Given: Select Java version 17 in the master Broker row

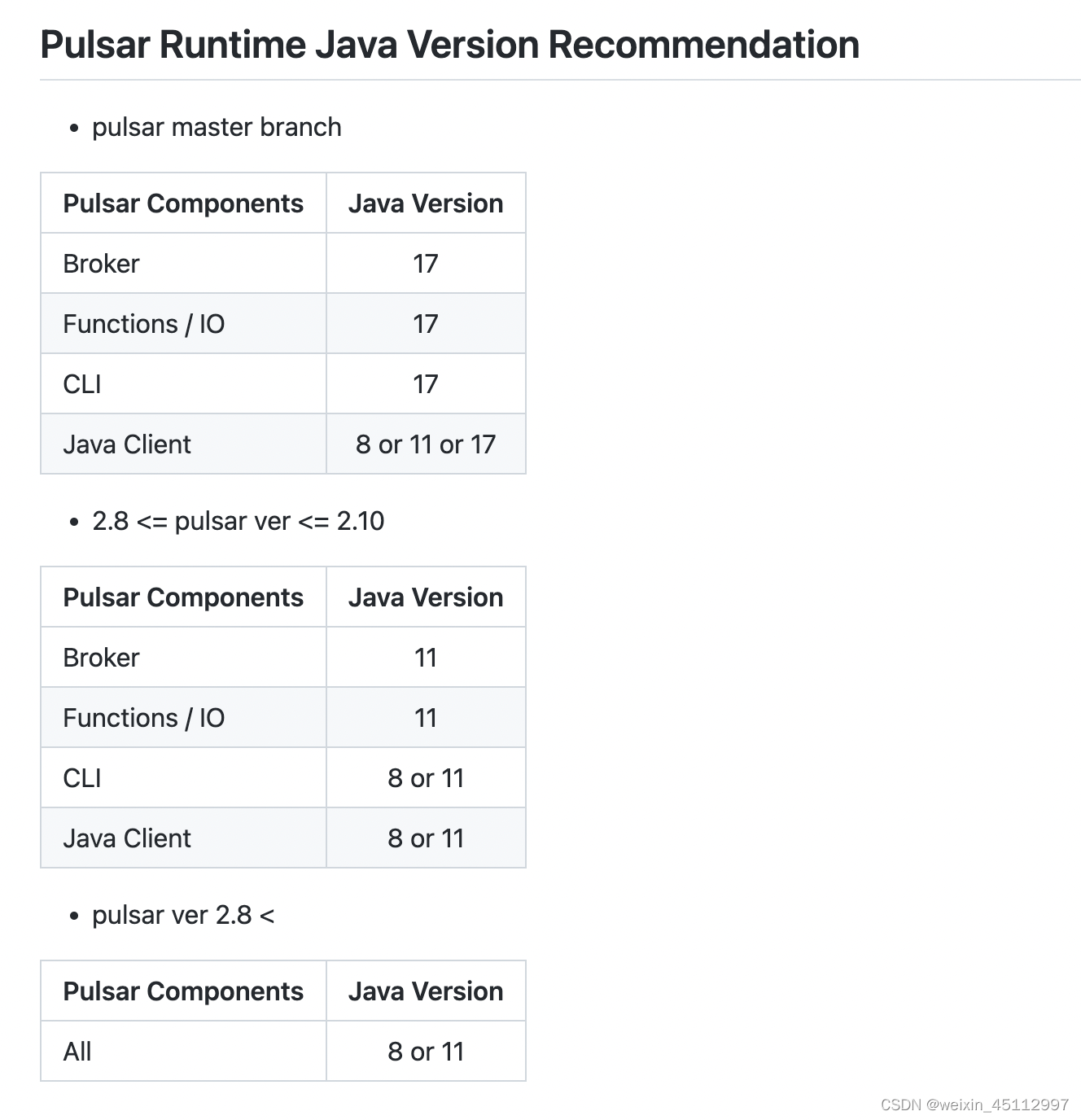Looking at the screenshot, I should click(426, 264).
